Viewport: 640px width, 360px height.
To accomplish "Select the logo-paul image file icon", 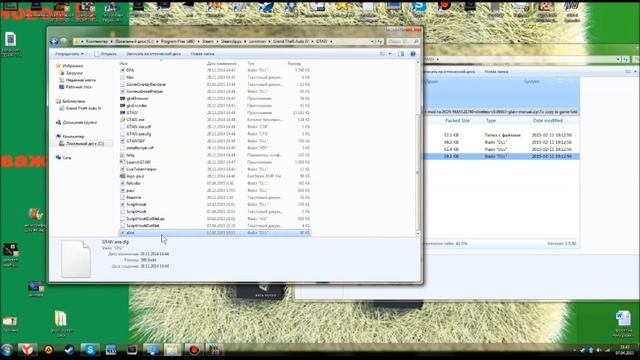I will click(x=122, y=176).
